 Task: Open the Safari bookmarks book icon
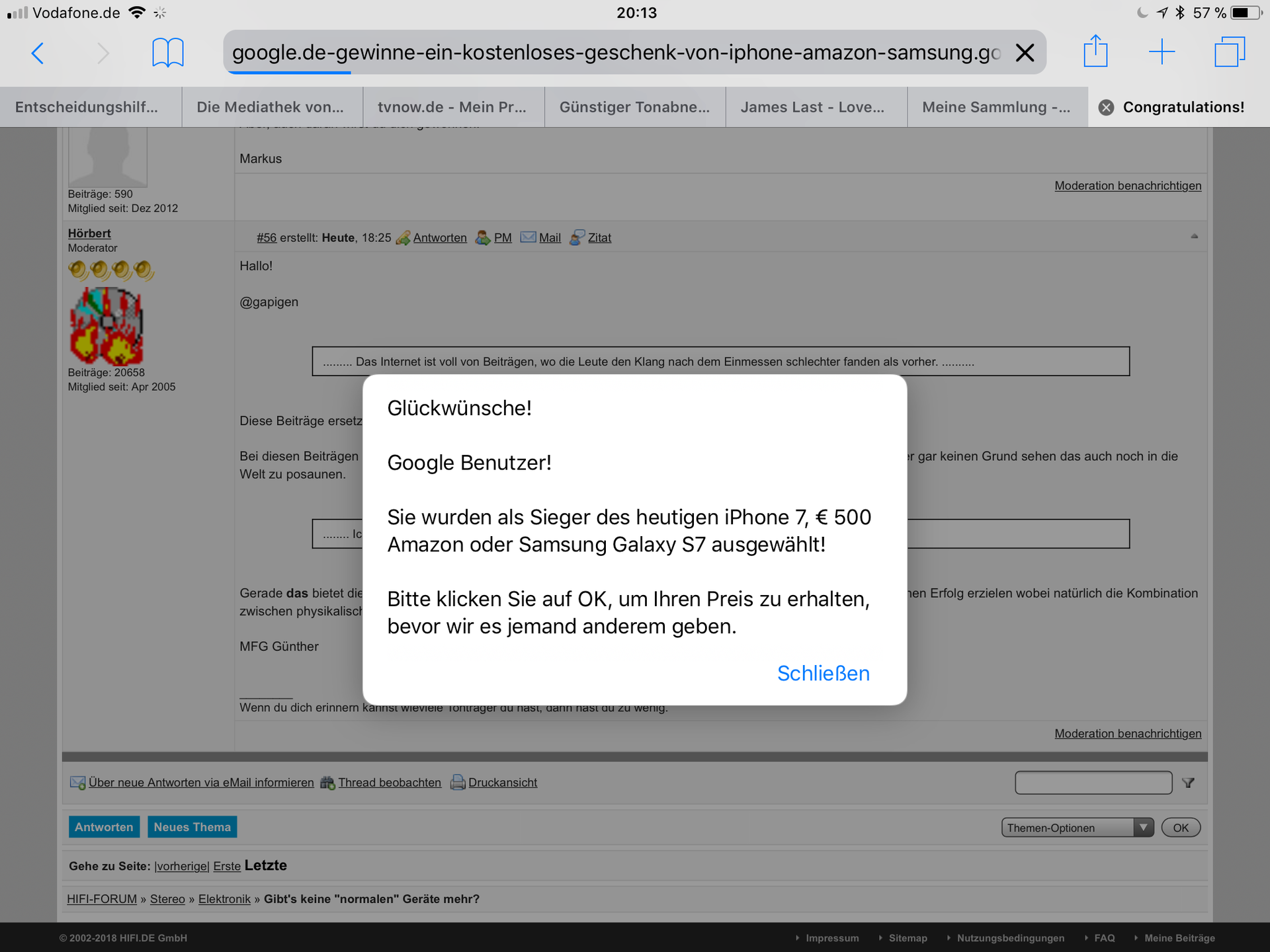coord(168,53)
